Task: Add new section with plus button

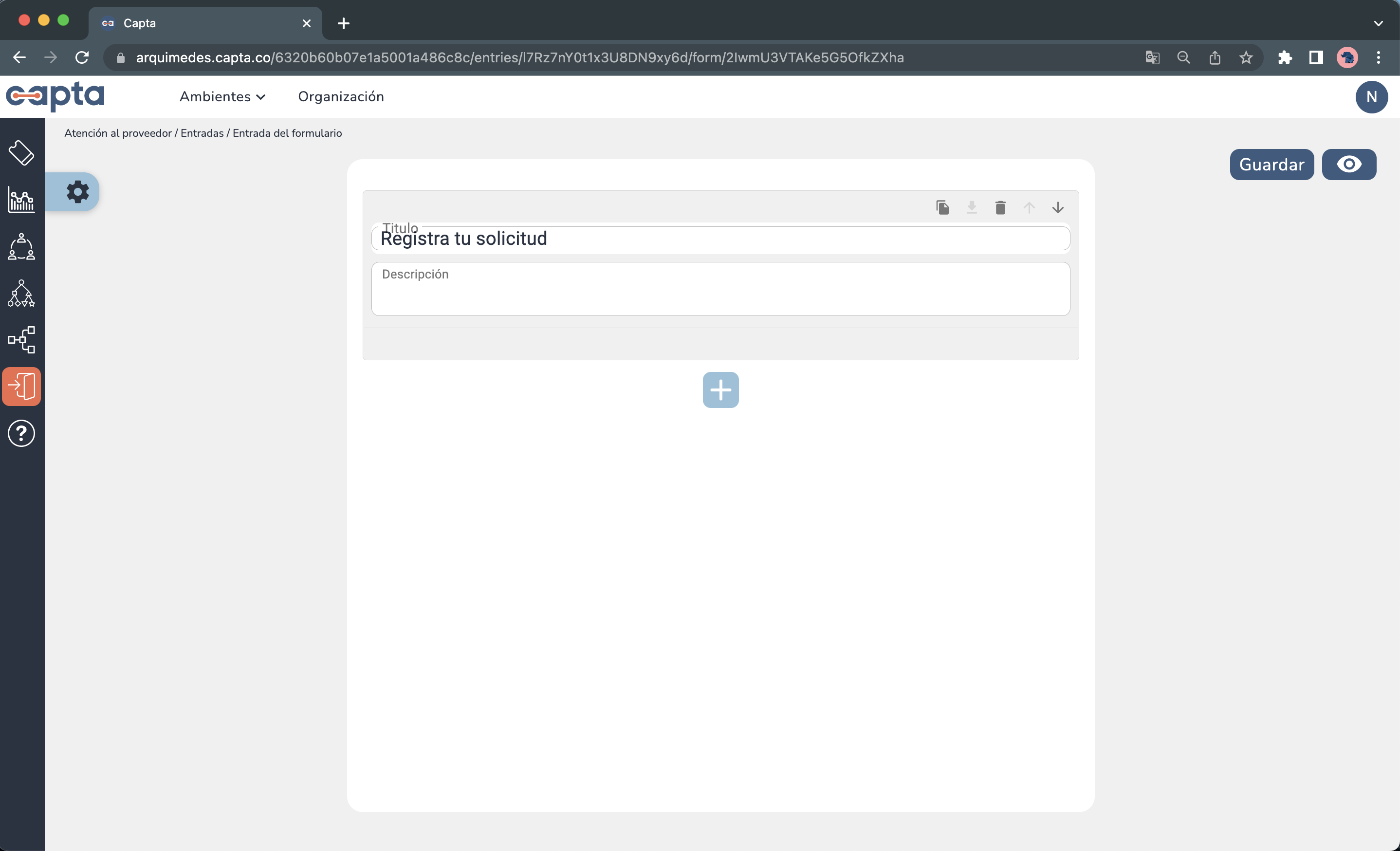Action: (x=720, y=390)
